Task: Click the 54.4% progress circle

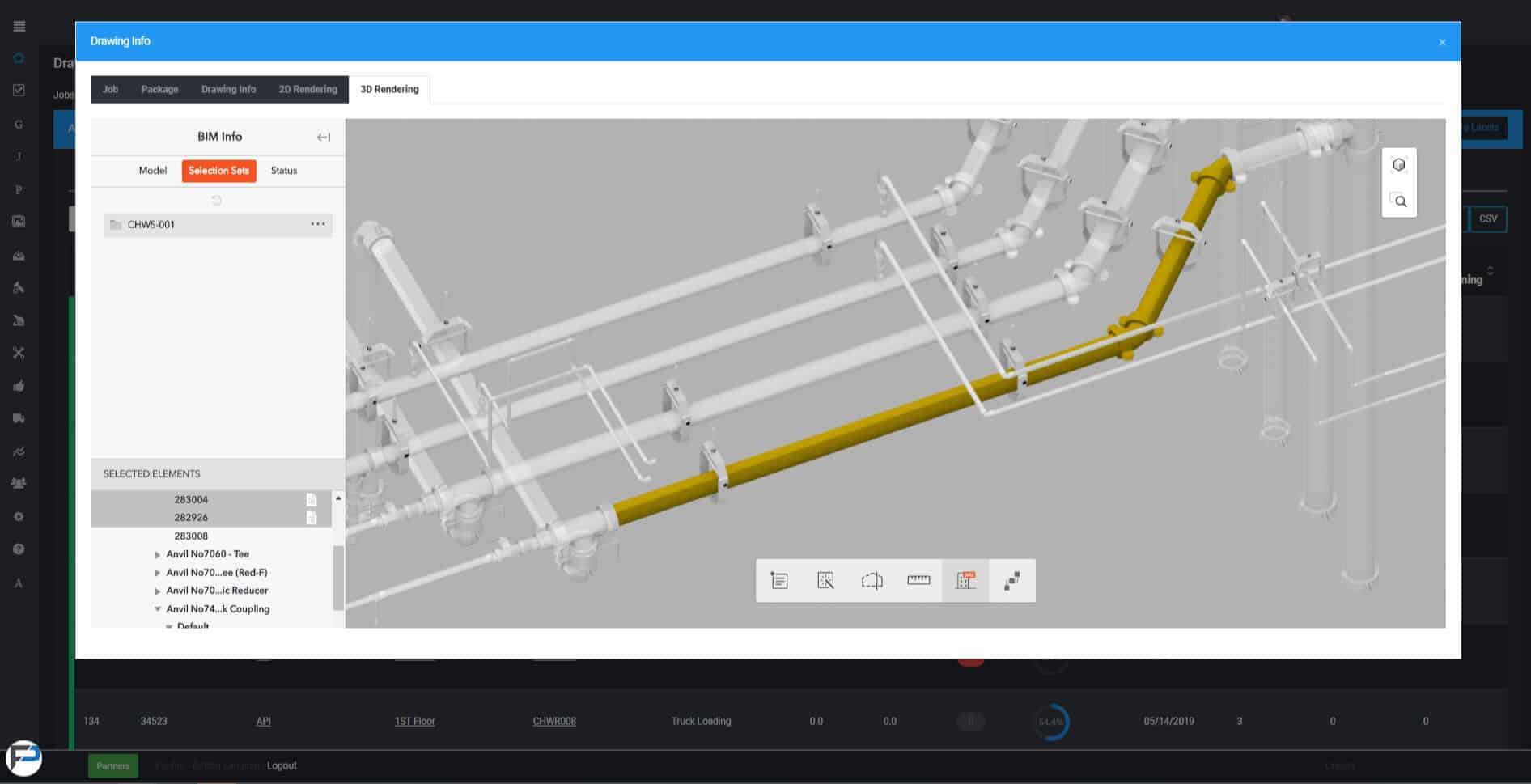Action: (x=1050, y=722)
